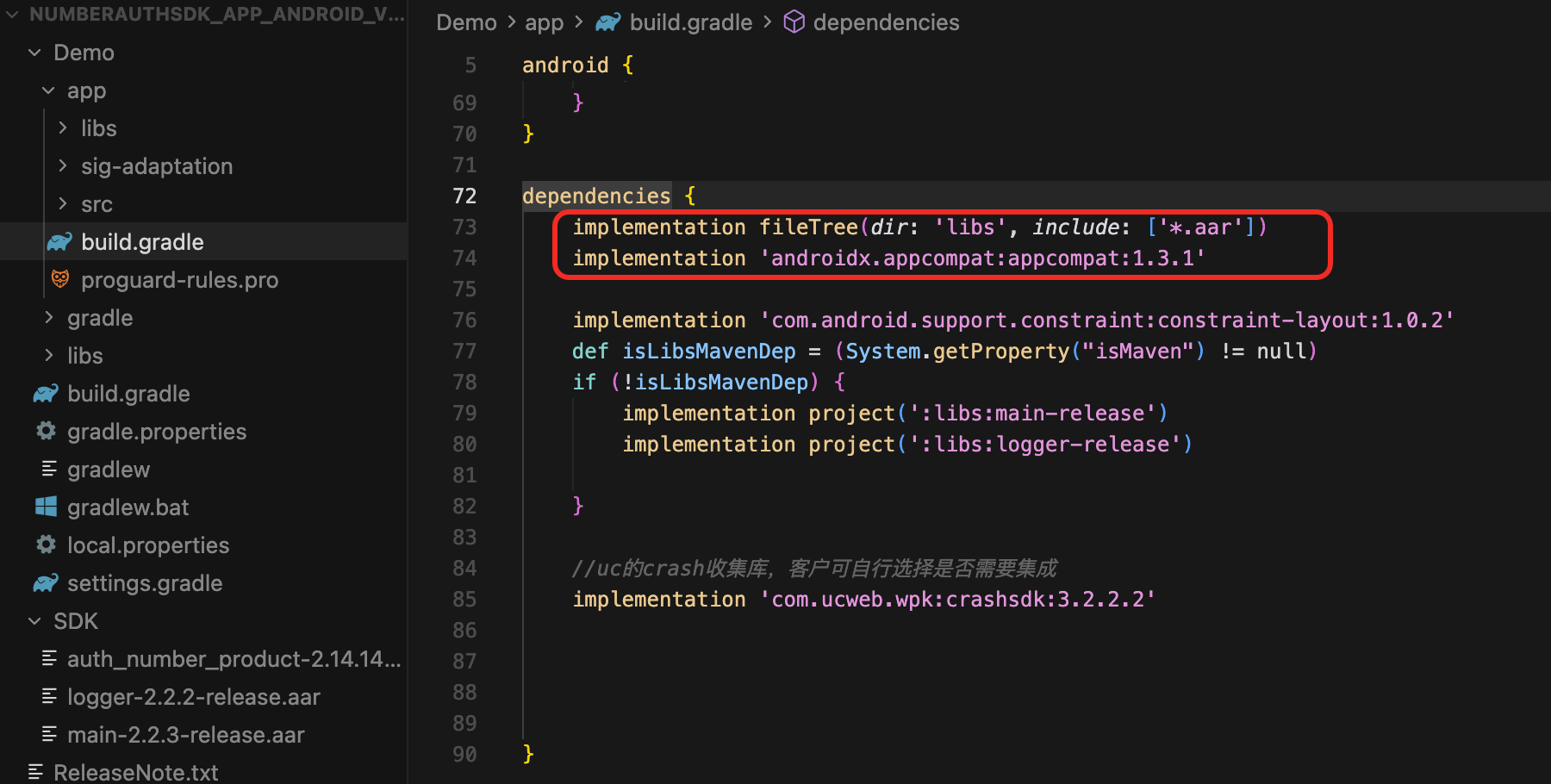Expand the src folder chevron
Viewport: 1551px width, 784px height.
coord(62,203)
